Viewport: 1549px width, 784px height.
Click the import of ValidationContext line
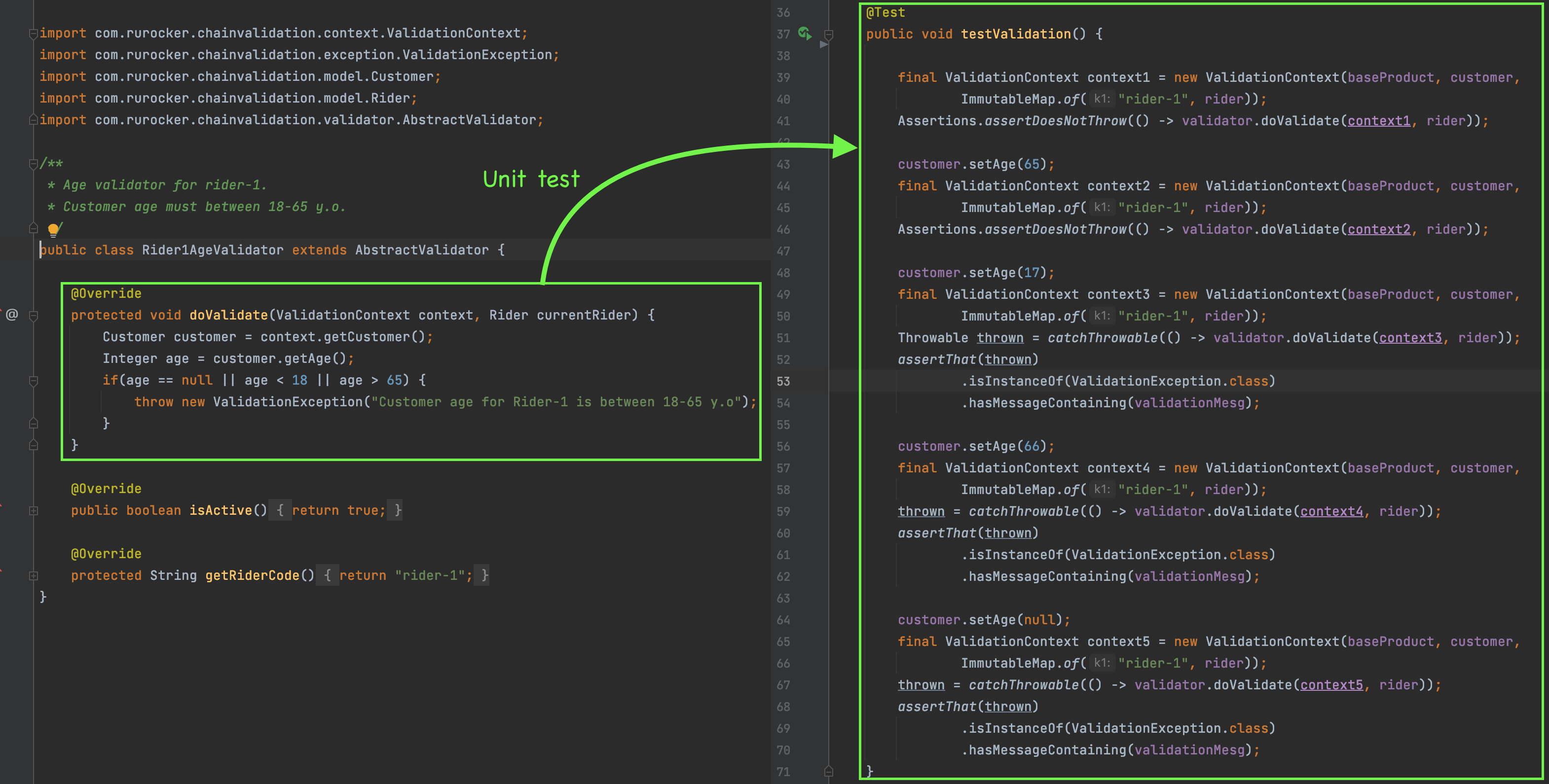pos(283,33)
